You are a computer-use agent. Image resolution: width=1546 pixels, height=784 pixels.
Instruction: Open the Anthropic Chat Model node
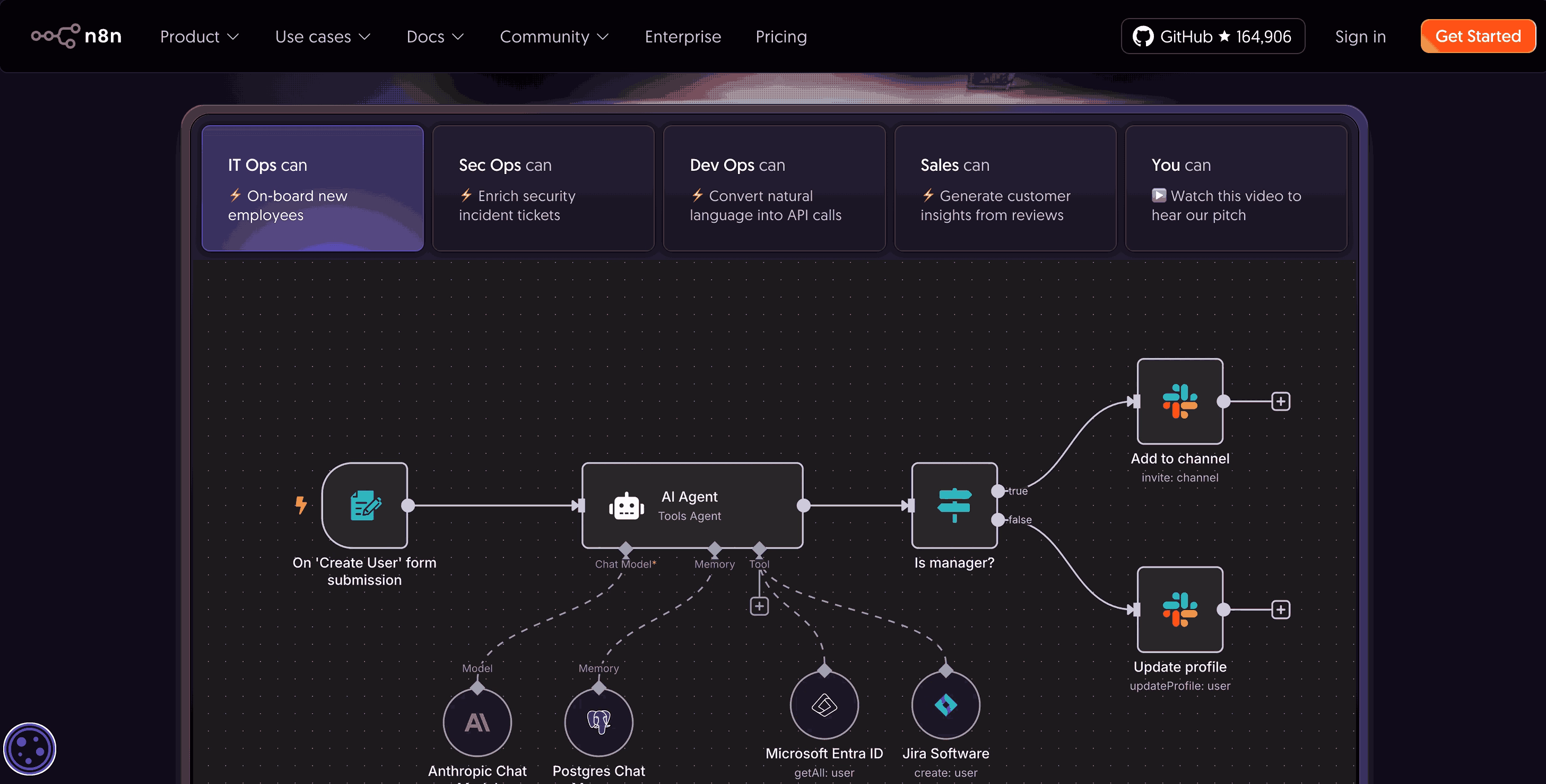(x=477, y=722)
